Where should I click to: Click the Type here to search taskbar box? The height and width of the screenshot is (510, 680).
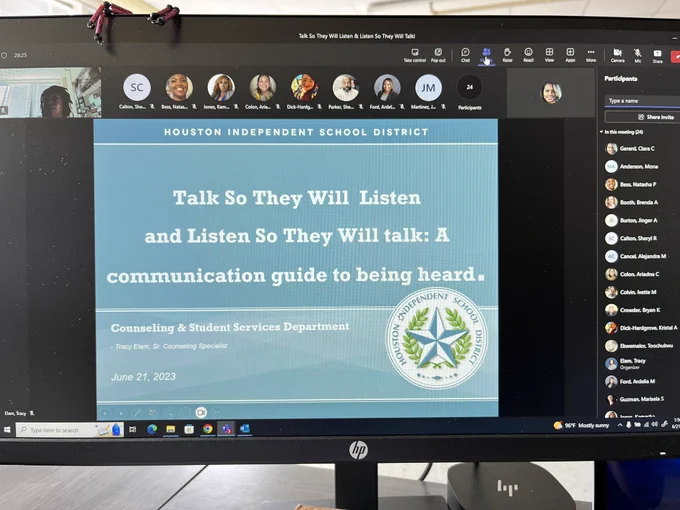click(x=69, y=430)
